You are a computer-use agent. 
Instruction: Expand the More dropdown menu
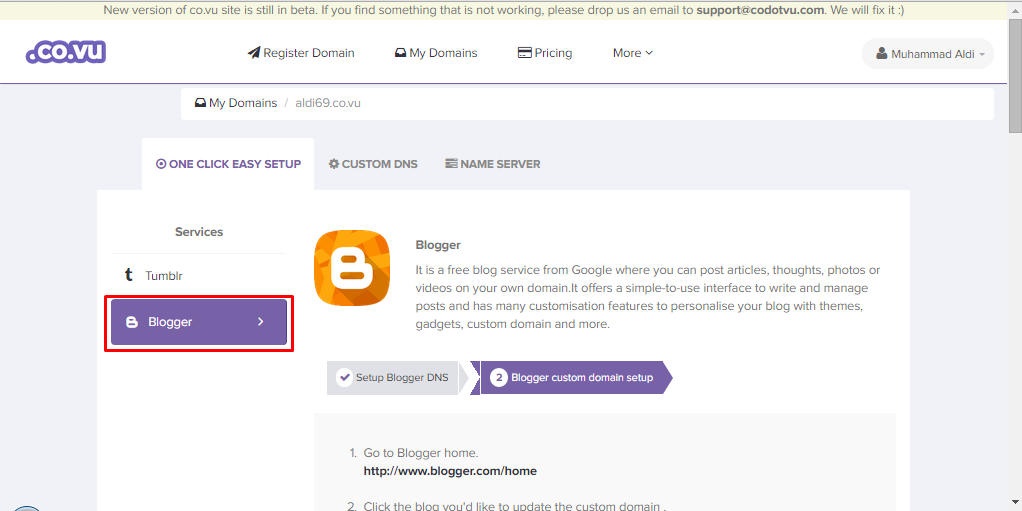pos(632,53)
